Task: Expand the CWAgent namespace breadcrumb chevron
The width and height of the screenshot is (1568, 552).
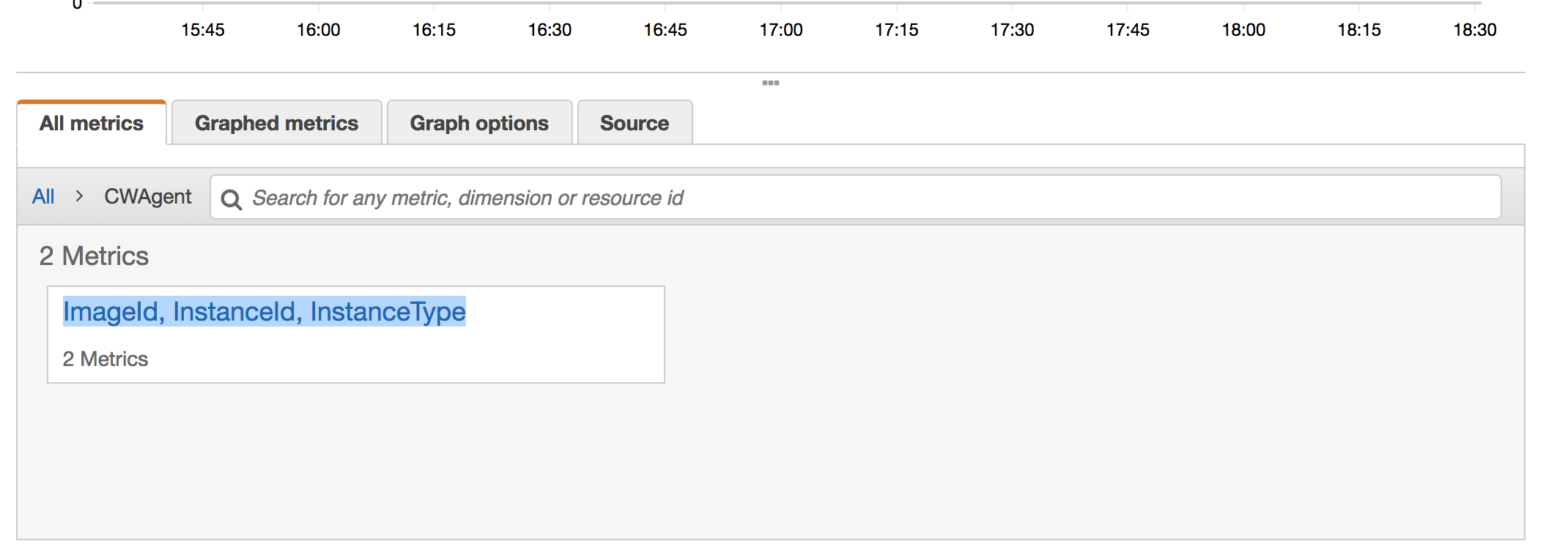Action: pos(81,196)
